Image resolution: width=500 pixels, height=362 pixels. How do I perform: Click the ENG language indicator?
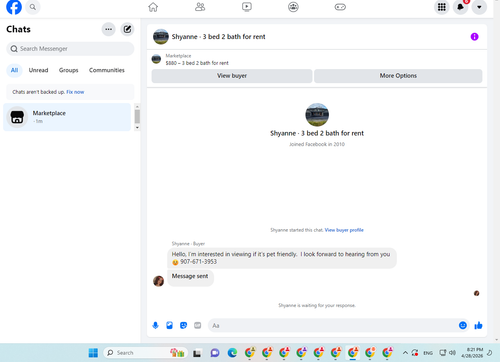tap(428, 353)
